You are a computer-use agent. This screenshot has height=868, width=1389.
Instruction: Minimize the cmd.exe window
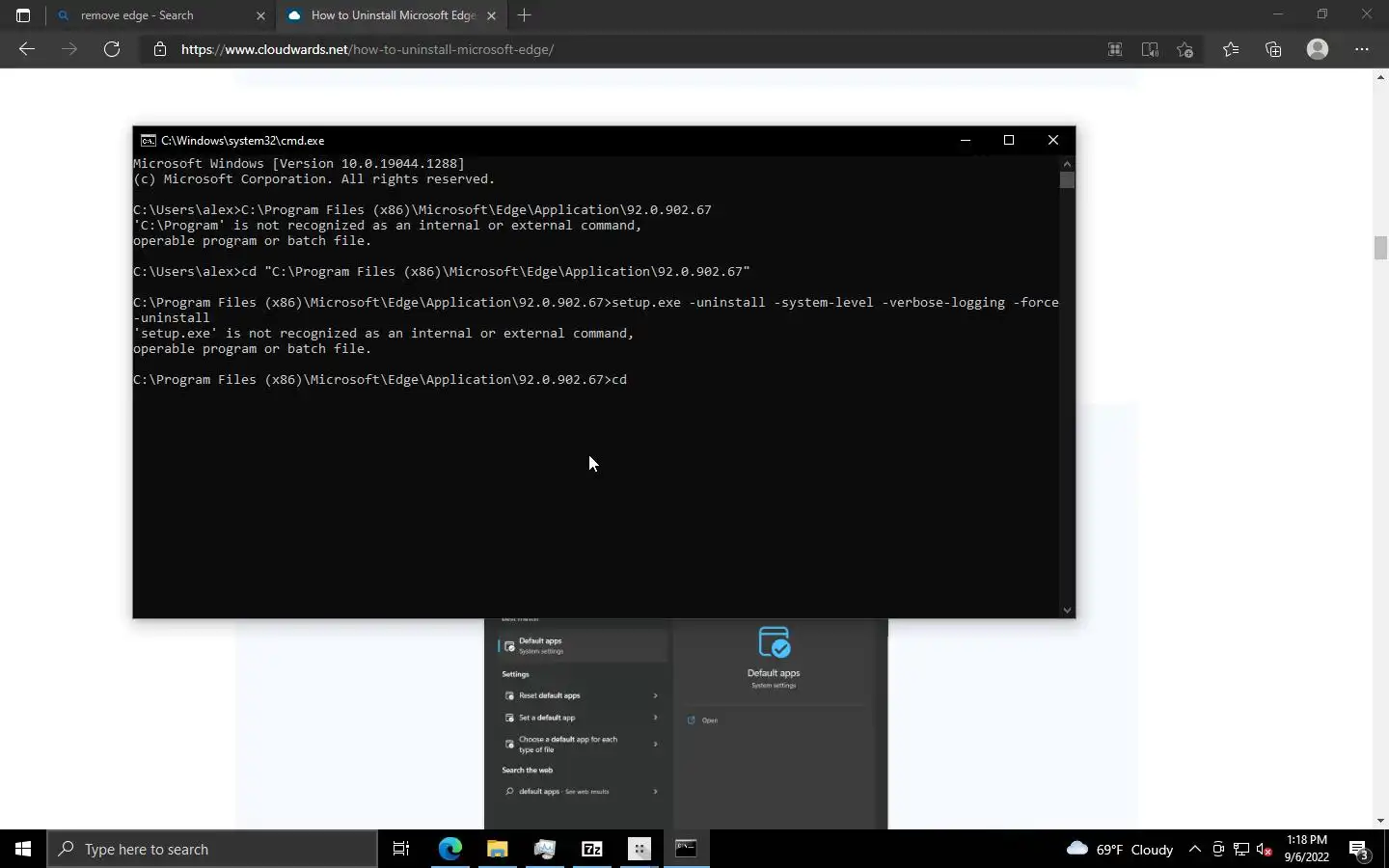[965, 140]
